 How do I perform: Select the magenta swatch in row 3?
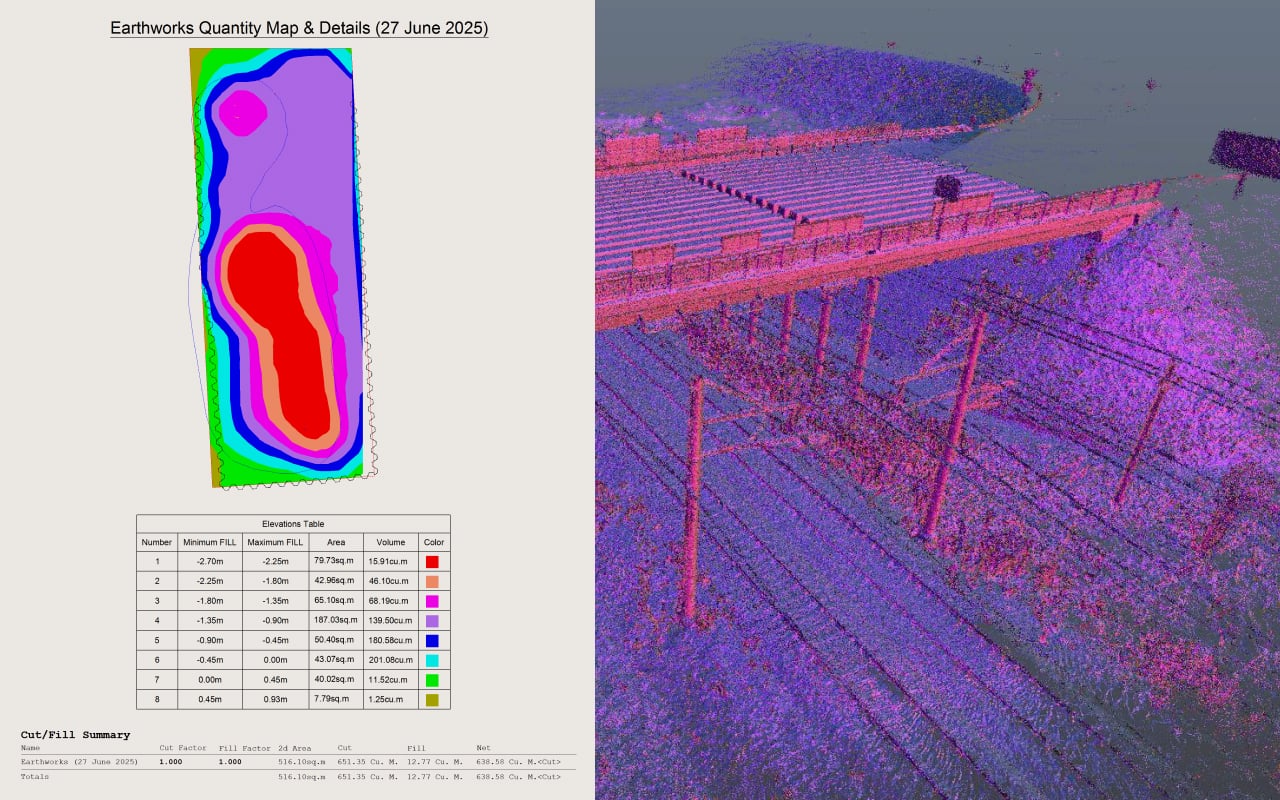point(432,601)
